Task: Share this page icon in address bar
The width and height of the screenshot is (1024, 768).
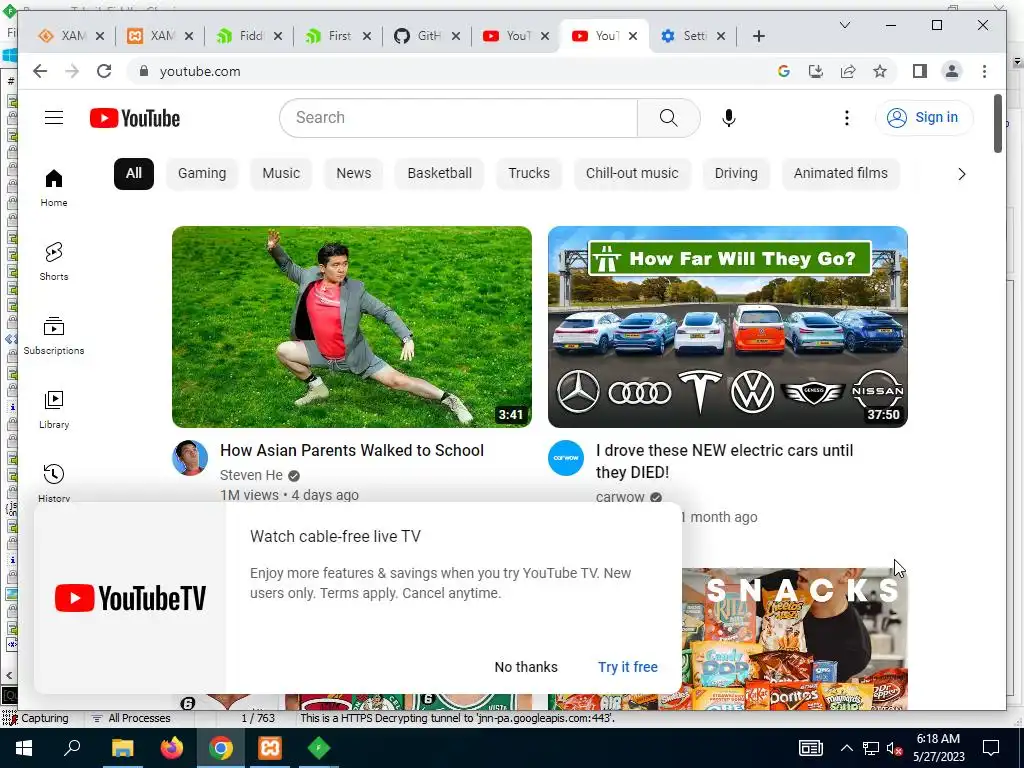Action: (848, 71)
